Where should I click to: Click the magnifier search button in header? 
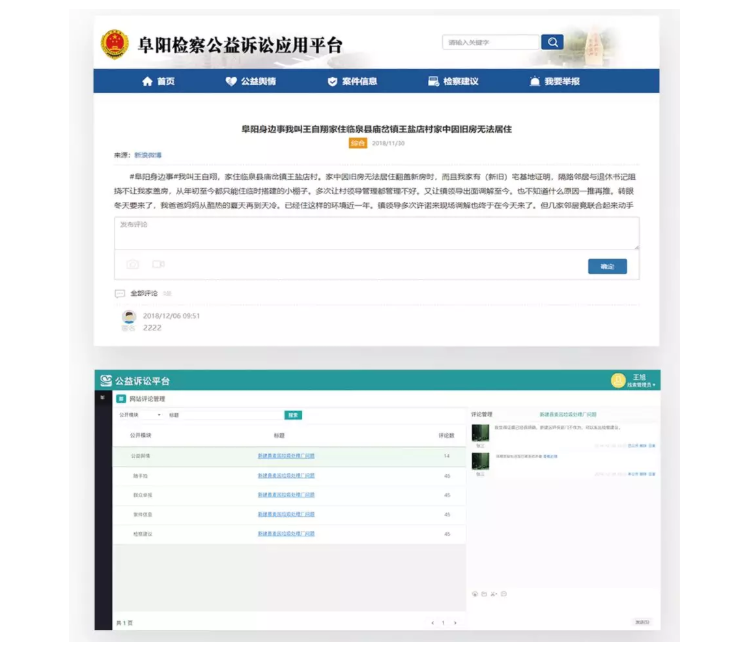tap(552, 42)
